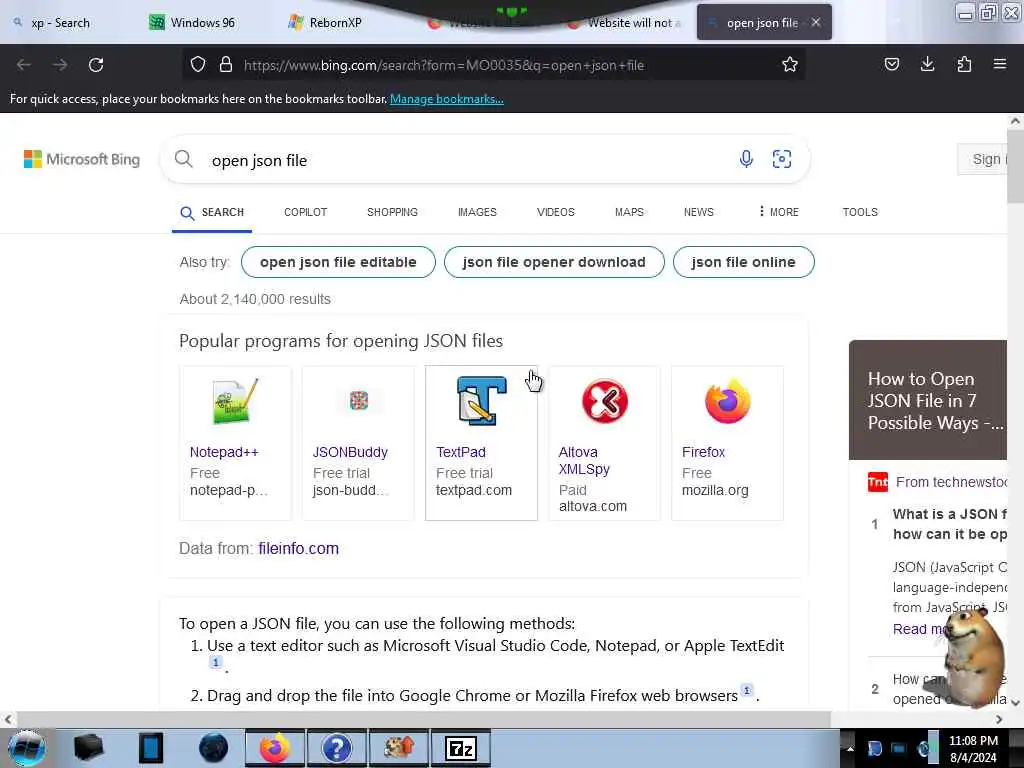Open the Windows Start orb

[x=27, y=748]
